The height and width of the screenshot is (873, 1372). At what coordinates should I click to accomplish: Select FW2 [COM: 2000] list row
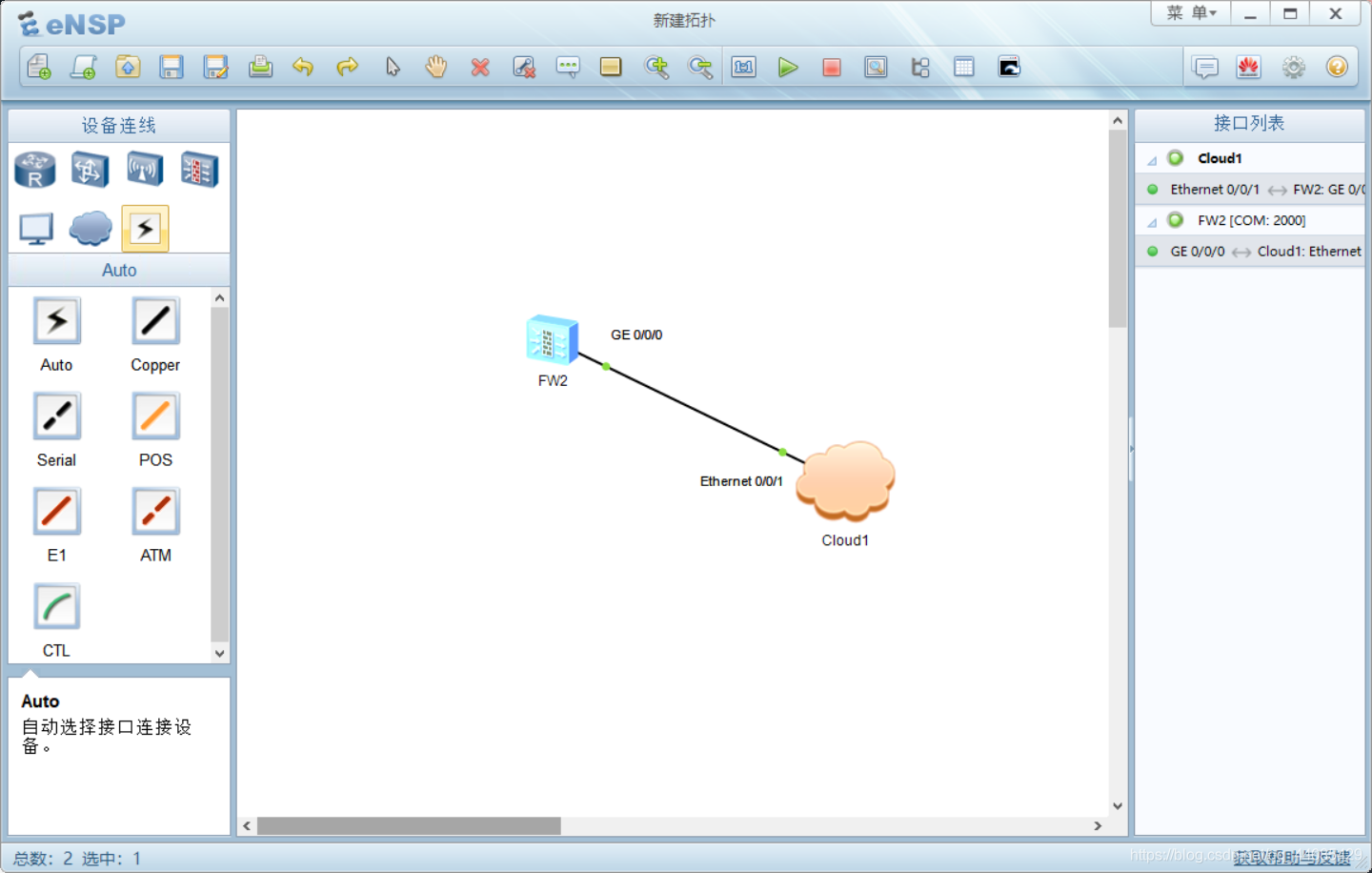coord(1250,220)
